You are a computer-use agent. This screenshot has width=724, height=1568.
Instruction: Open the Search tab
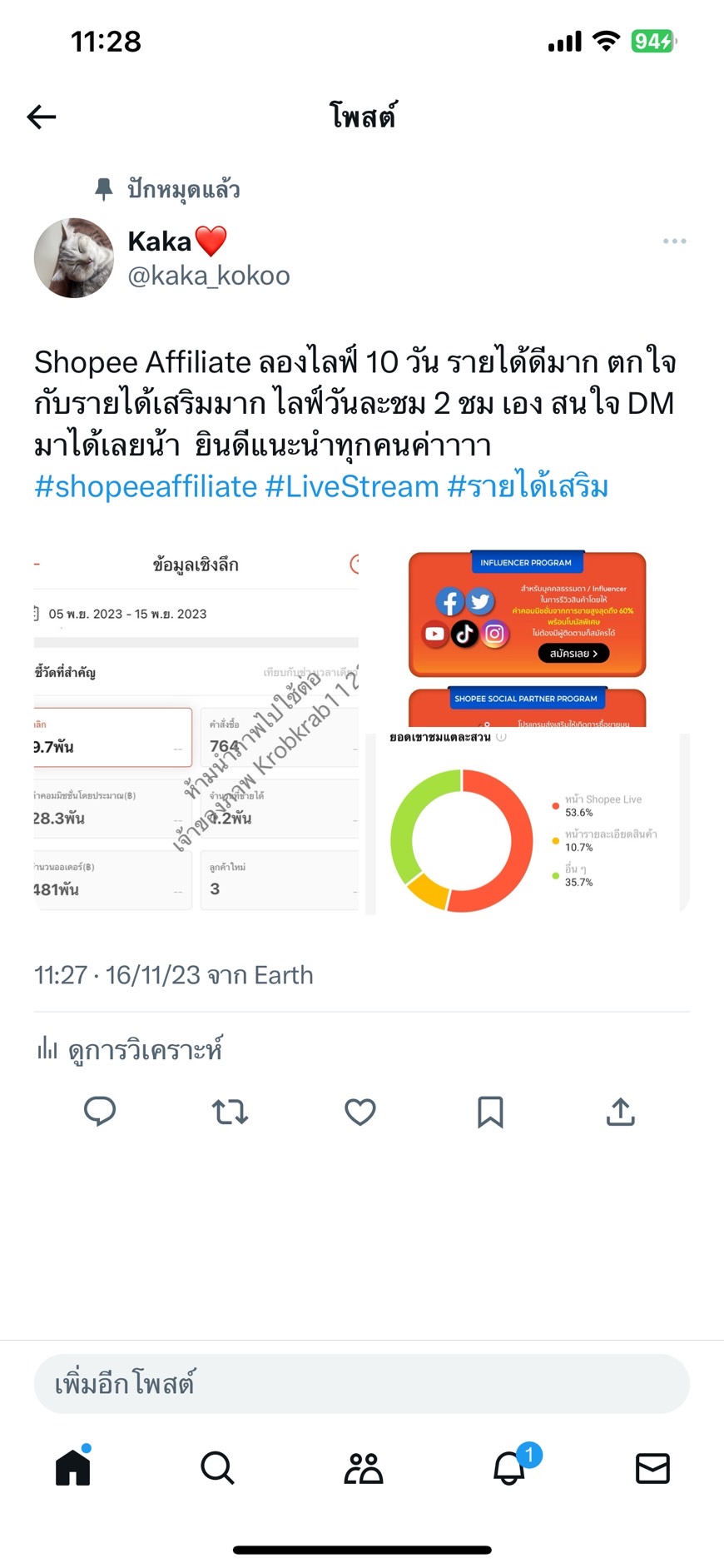point(217,1468)
